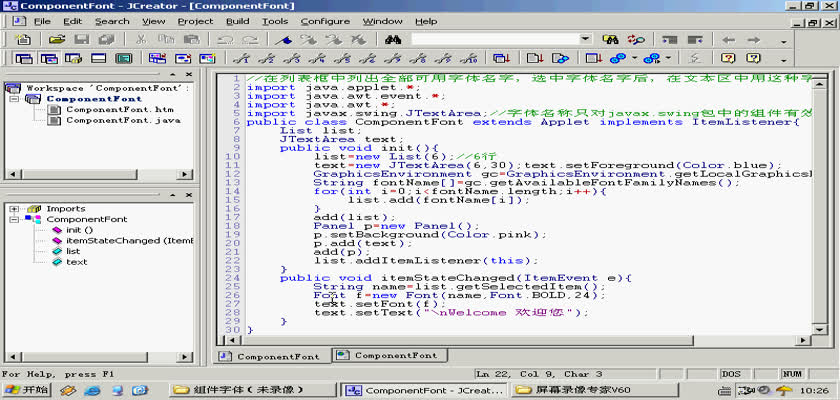Click the Compile Project icon with stacked windows
This screenshot has height=400, width=840.
501,58
